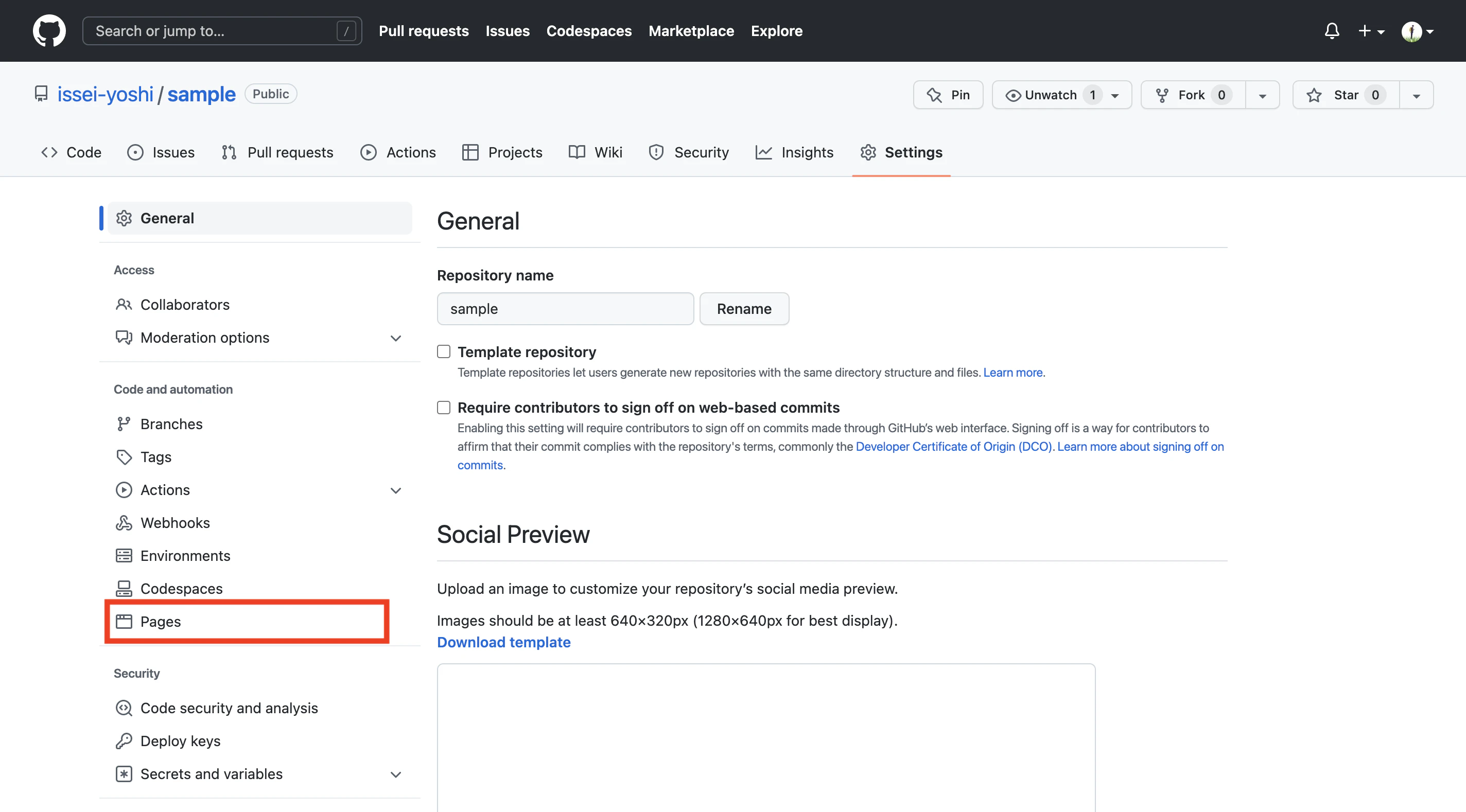Expand Secrets and variables section
Image resolution: width=1466 pixels, height=812 pixels.
coord(395,774)
